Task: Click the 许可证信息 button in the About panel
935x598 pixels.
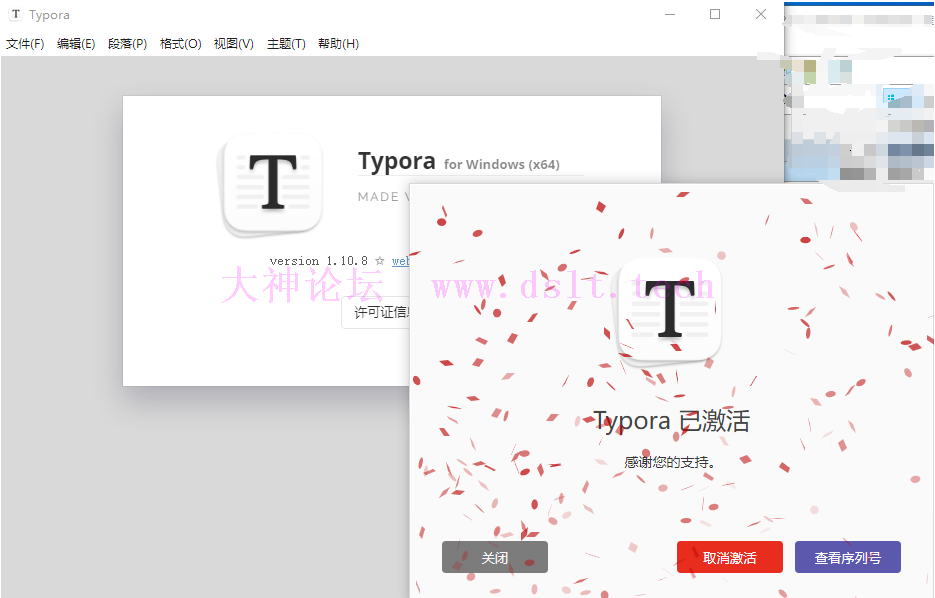Action: (376, 312)
